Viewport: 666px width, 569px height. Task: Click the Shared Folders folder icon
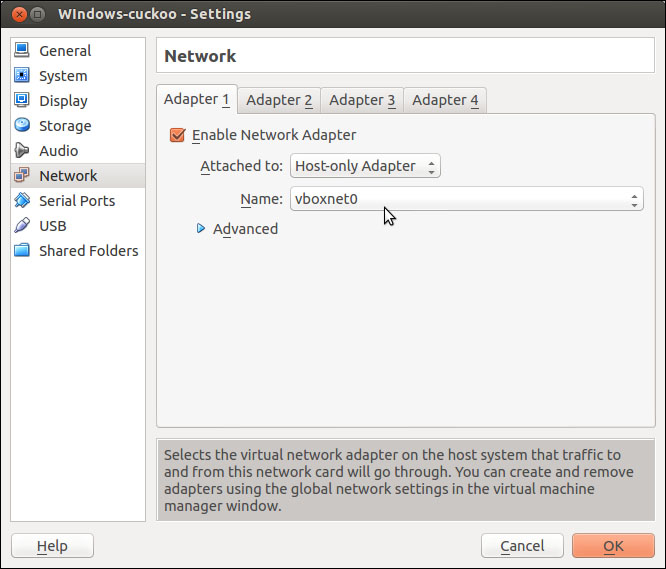pos(22,251)
